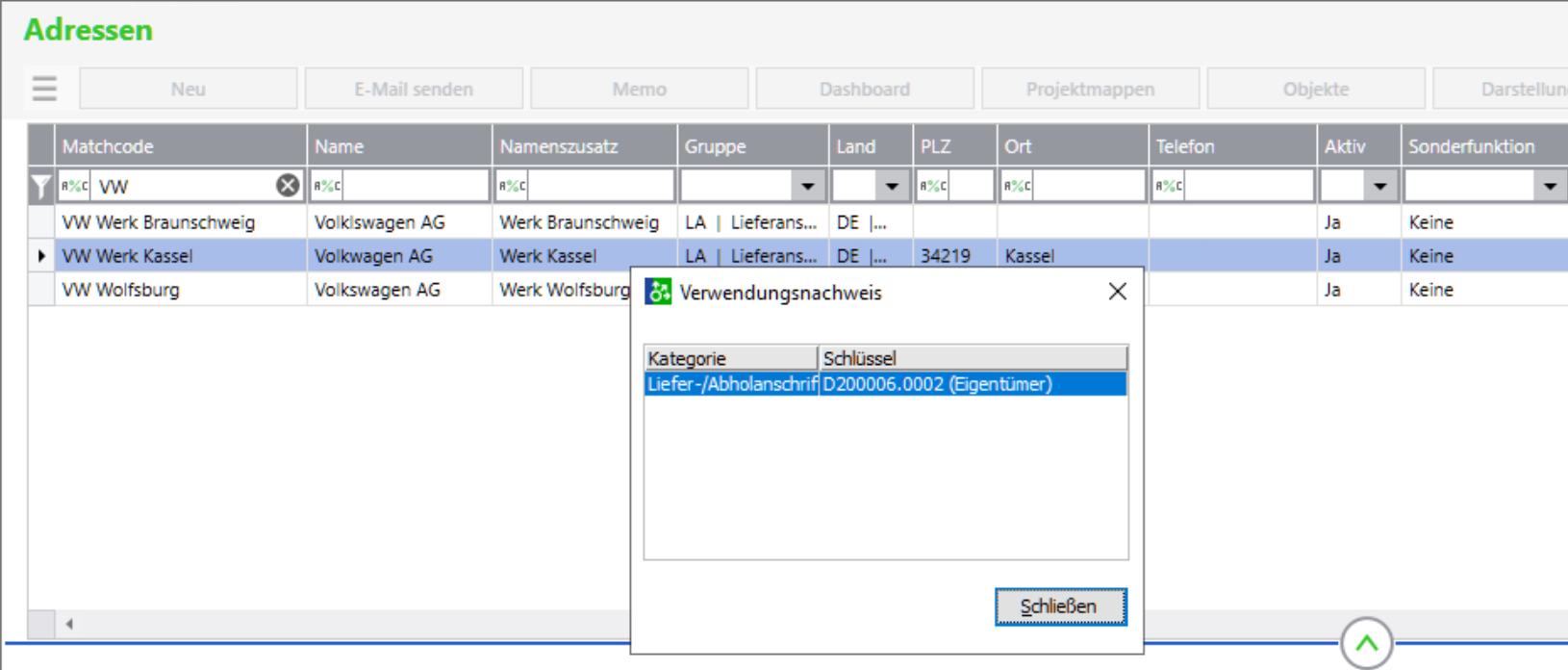
Task: Click the Ort filter mode icon
Action: (x=1017, y=186)
